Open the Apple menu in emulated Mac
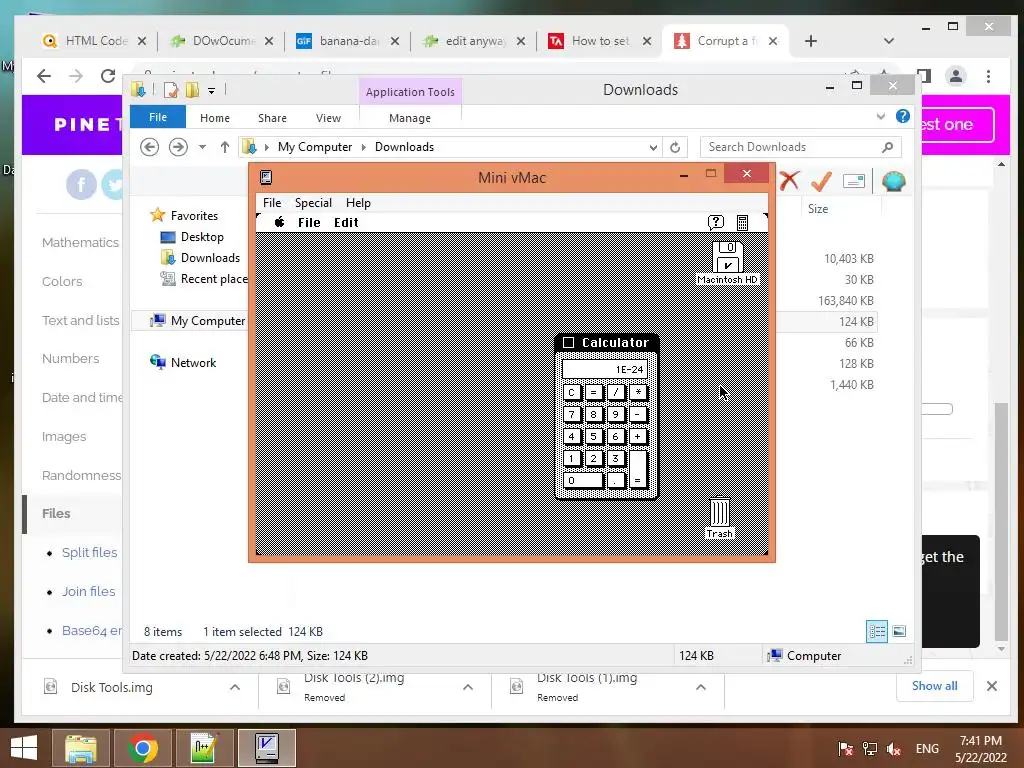Viewport: 1024px width, 768px height. pyautogui.click(x=280, y=222)
